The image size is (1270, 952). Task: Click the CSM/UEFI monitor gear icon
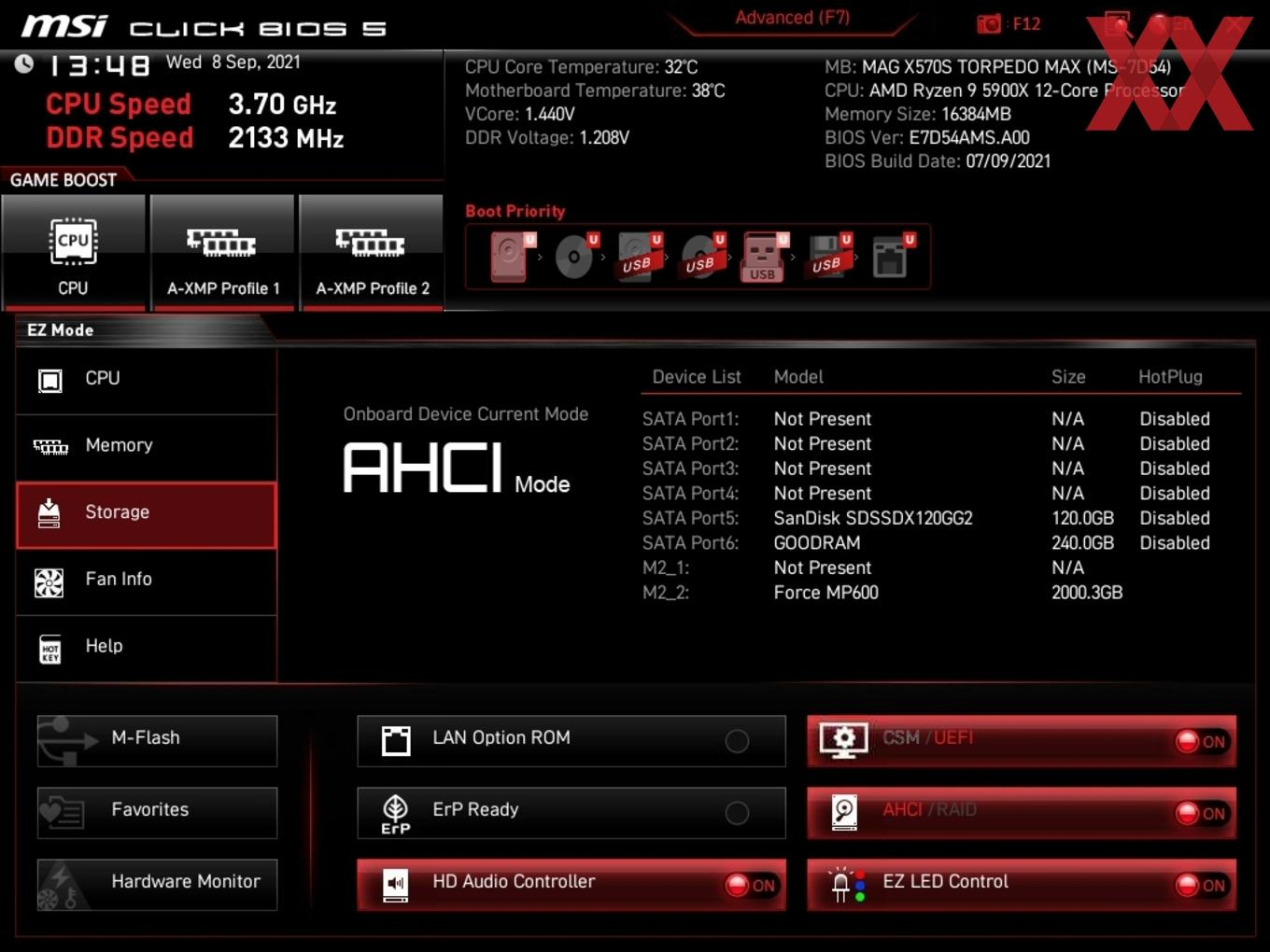[843, 740]
